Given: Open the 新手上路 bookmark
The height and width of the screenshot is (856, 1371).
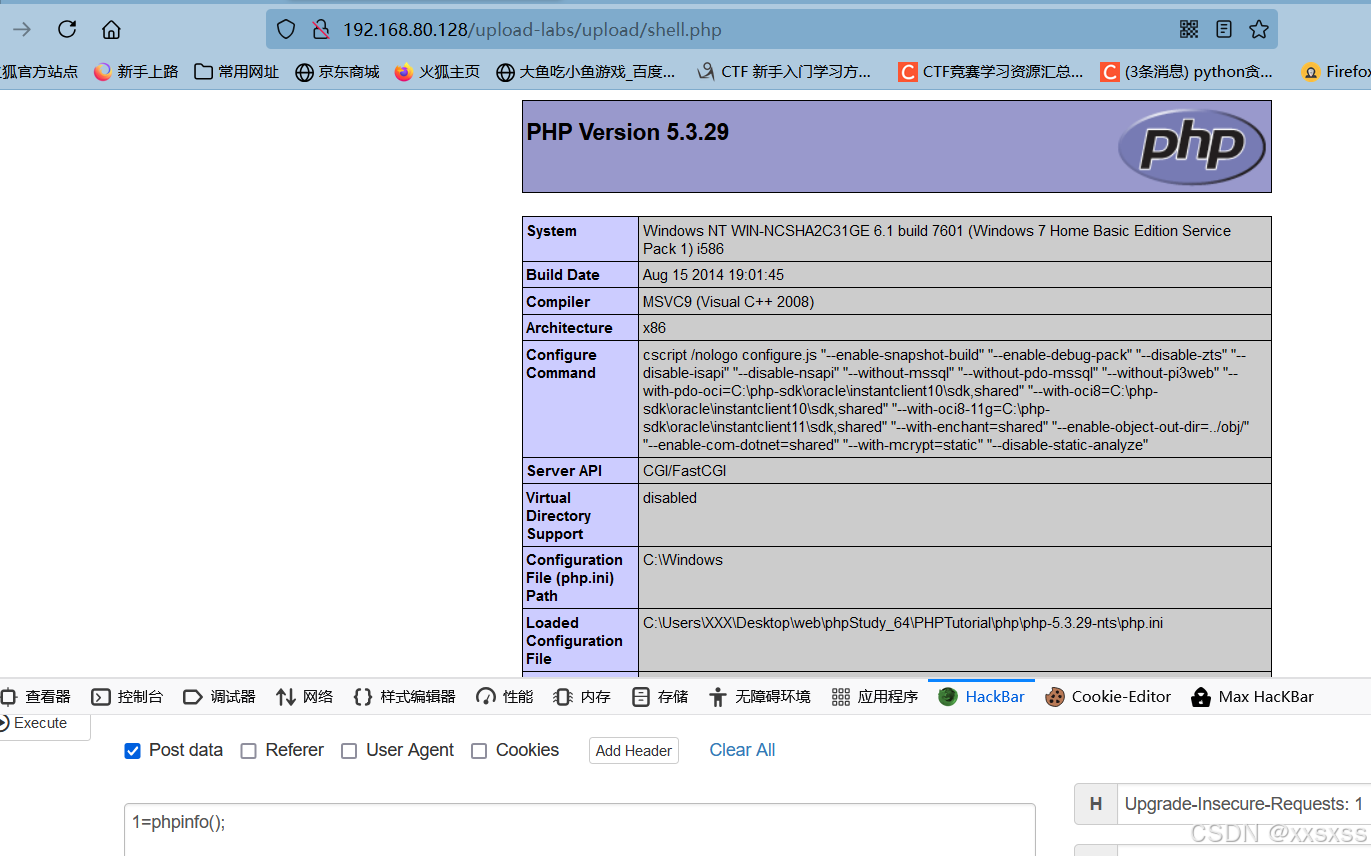Looking at the screenshot, I should pyautogui.click(x=136, y=72).
